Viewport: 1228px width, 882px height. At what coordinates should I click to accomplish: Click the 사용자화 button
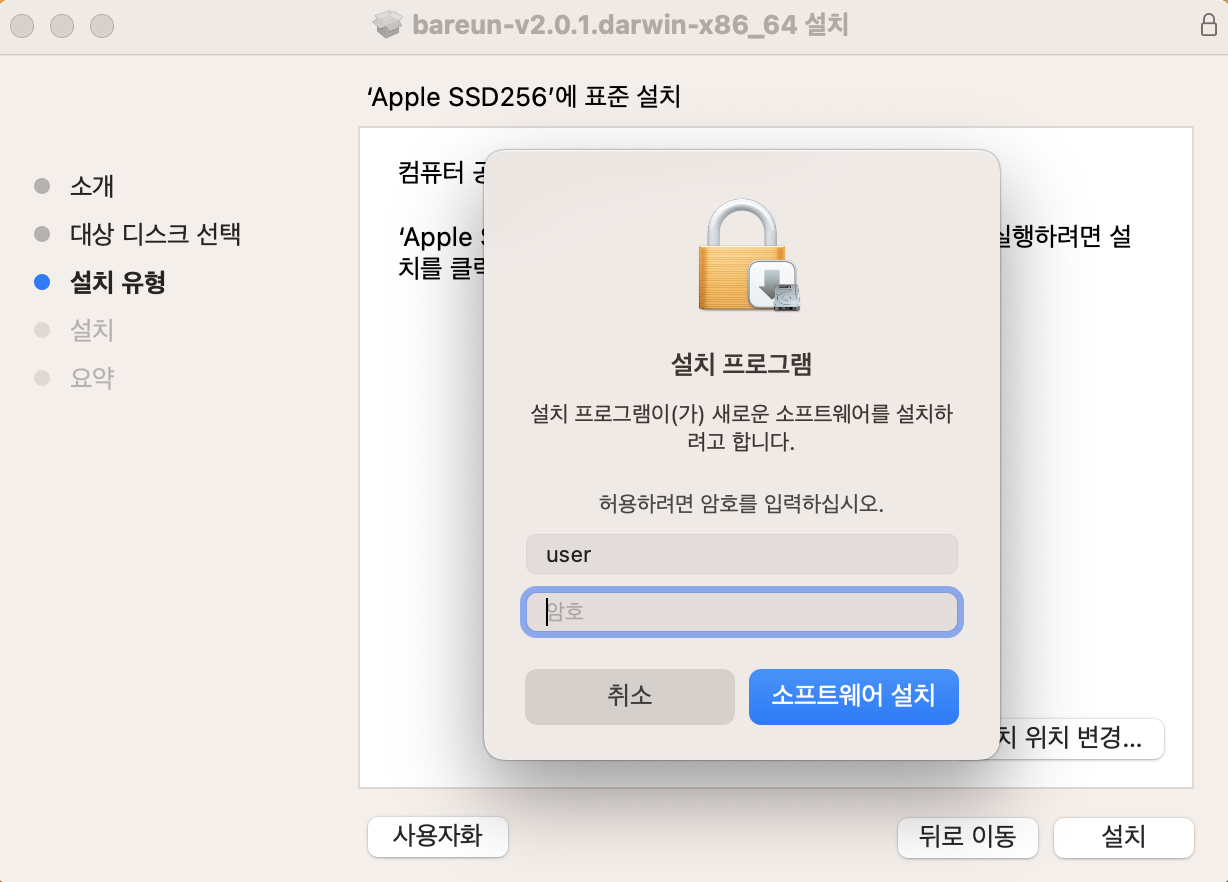[437, 838]
